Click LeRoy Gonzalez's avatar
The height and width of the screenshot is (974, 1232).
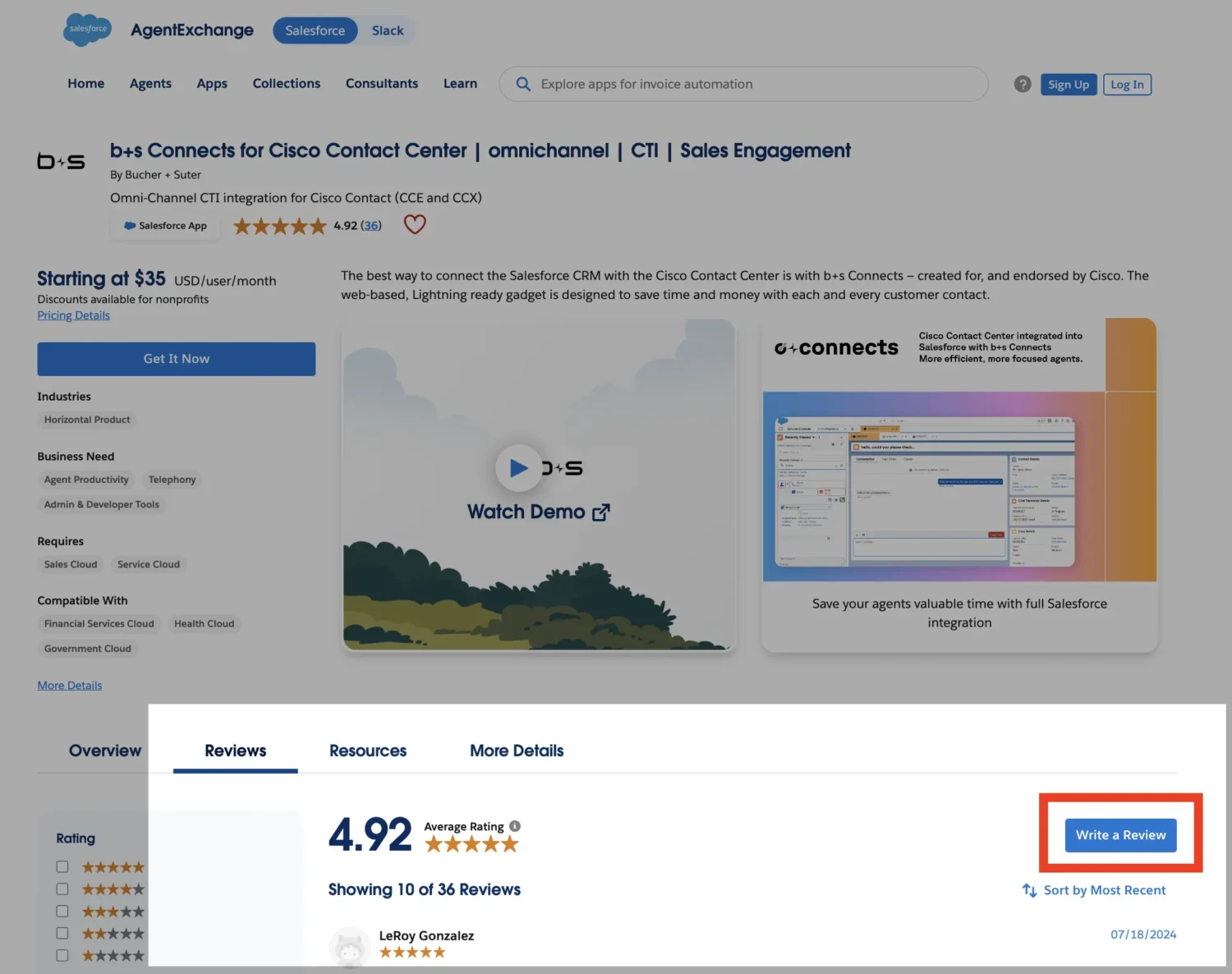[x=350, y=947]
